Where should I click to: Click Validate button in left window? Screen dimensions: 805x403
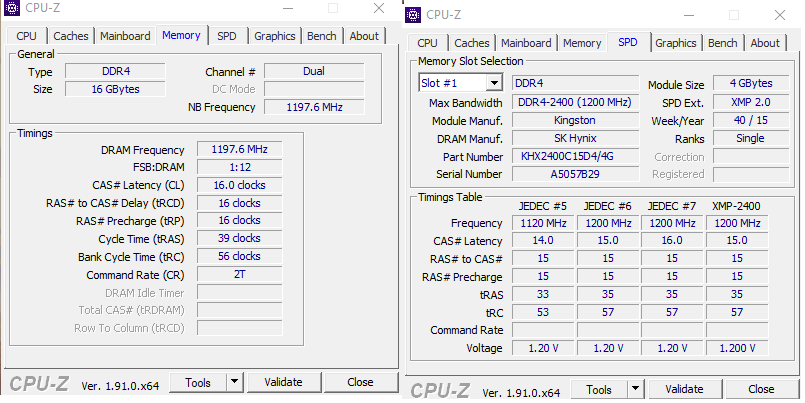click(283, 382)
